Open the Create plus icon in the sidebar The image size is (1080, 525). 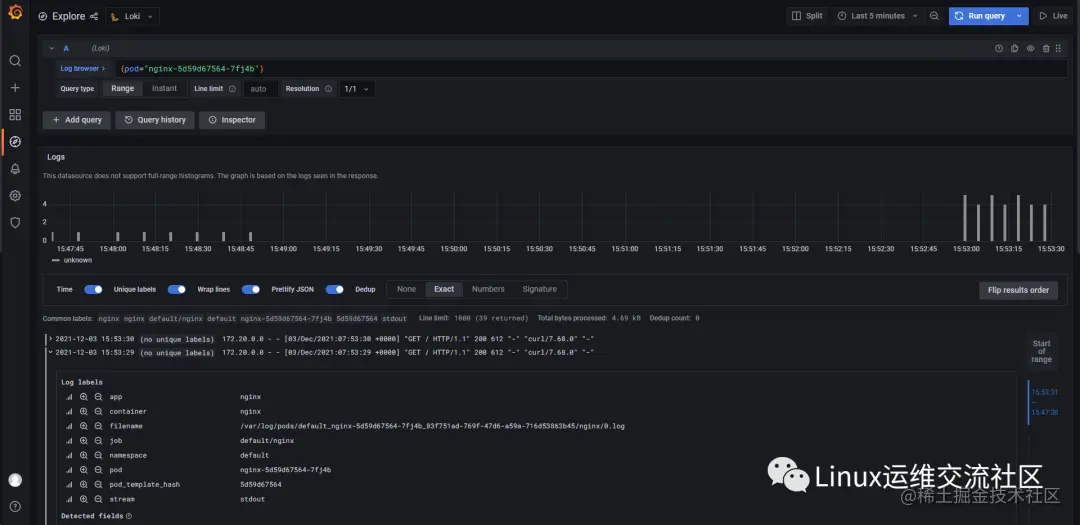click(15, 88)
